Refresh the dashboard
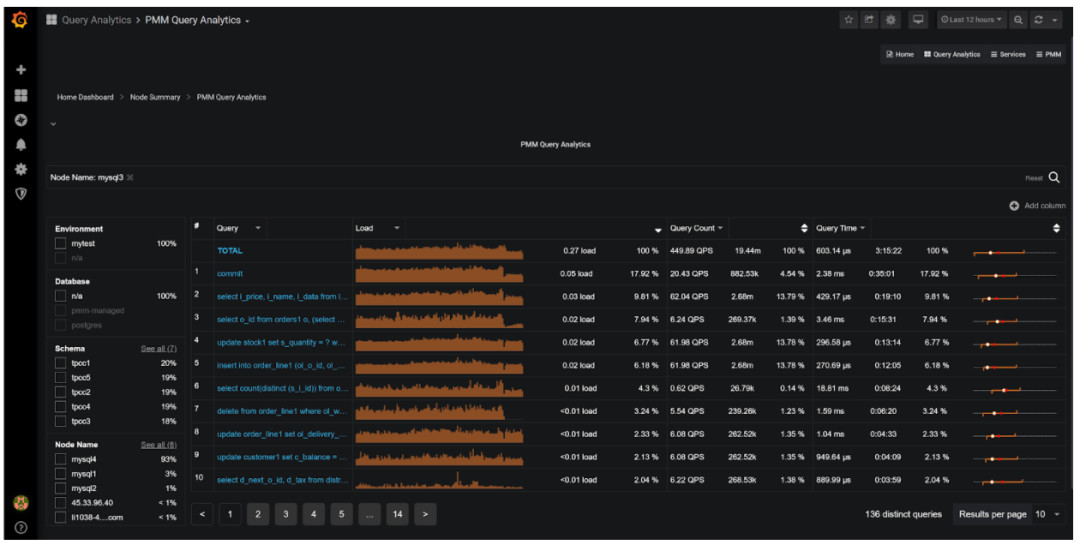Screen dimensions: 1080x545 click(1038, 20)
